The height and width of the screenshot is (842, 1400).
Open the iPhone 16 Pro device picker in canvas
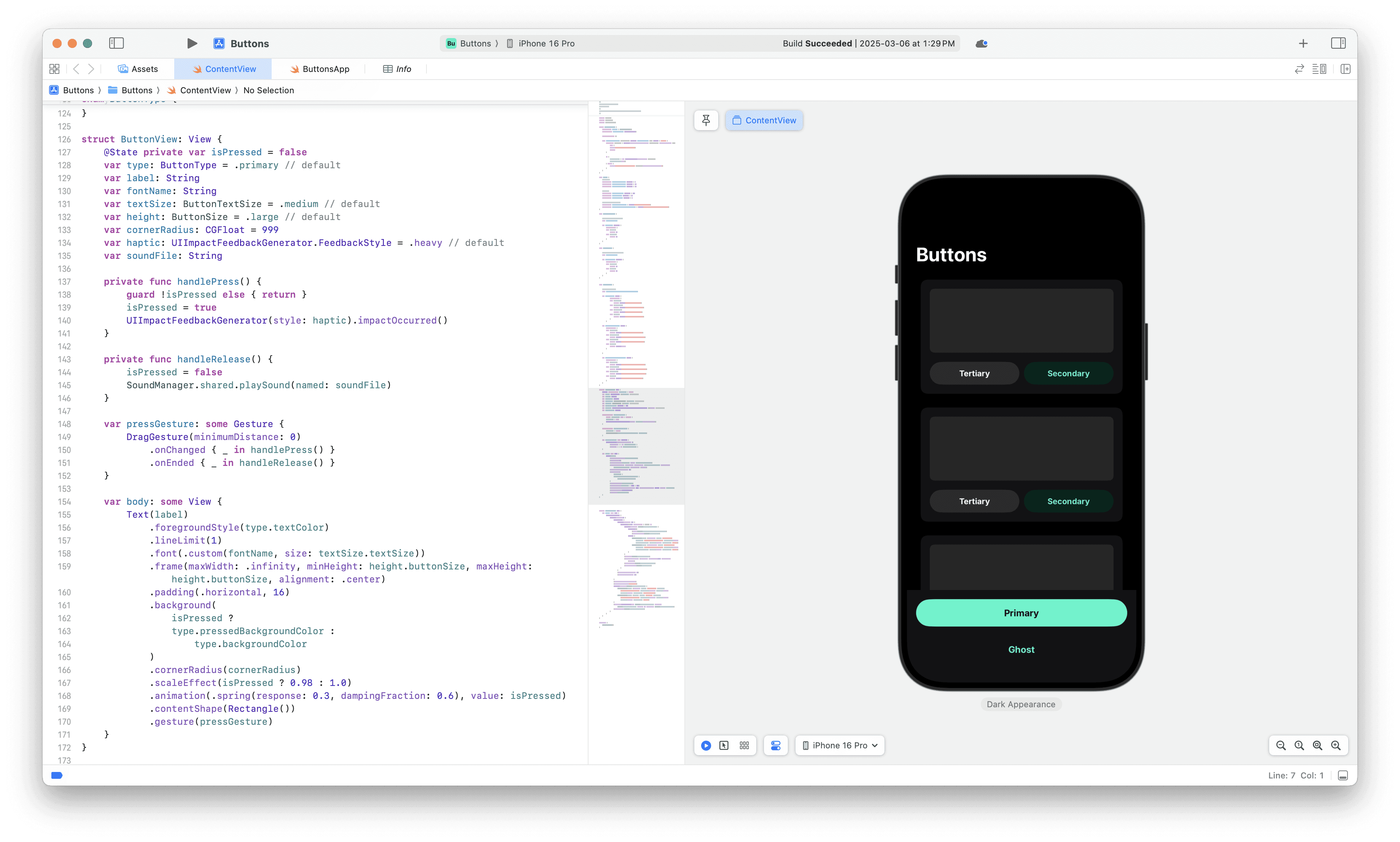tap(839, 746)
